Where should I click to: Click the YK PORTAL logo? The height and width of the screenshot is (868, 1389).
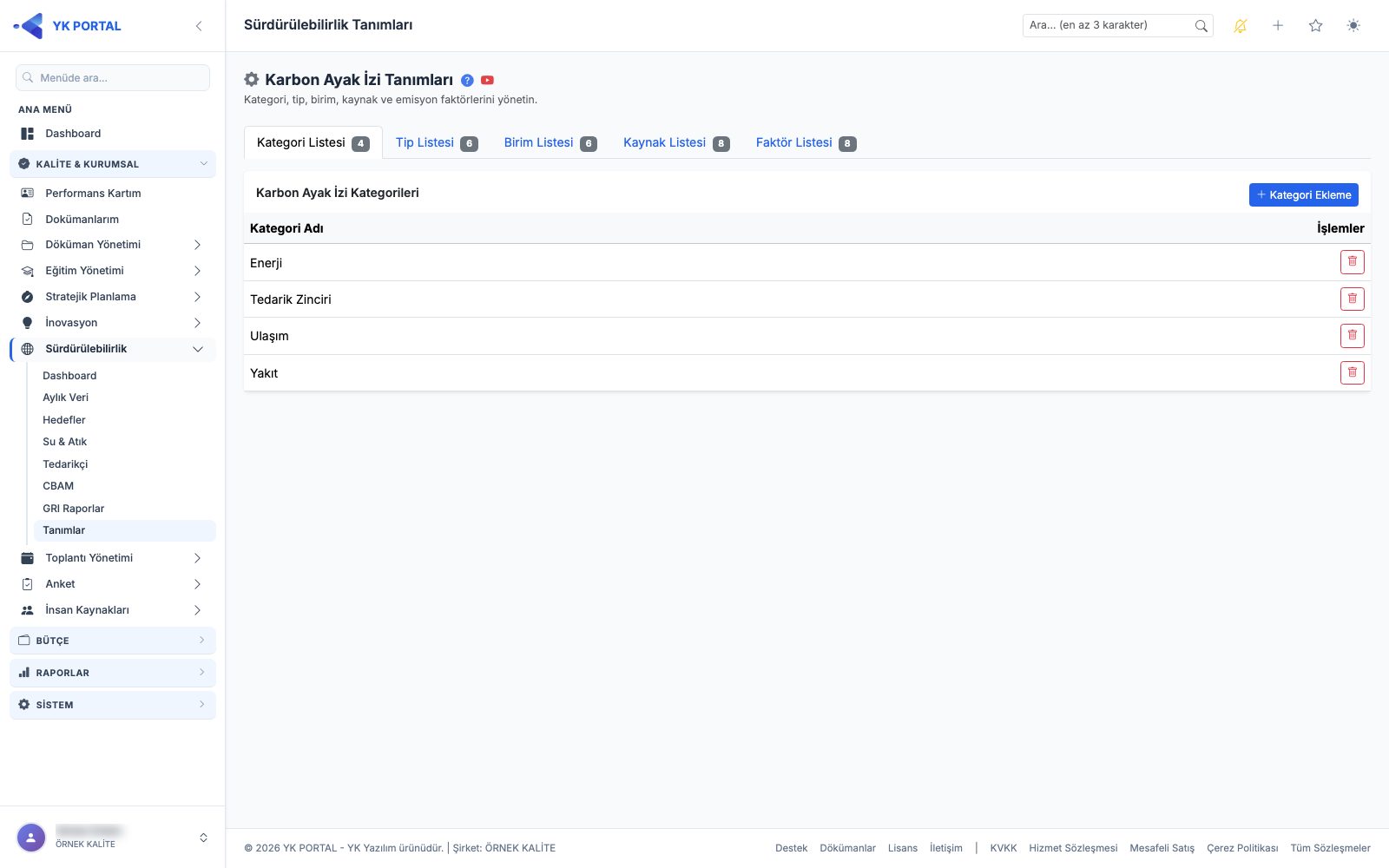pyautogui.click(x=68, y=26)
